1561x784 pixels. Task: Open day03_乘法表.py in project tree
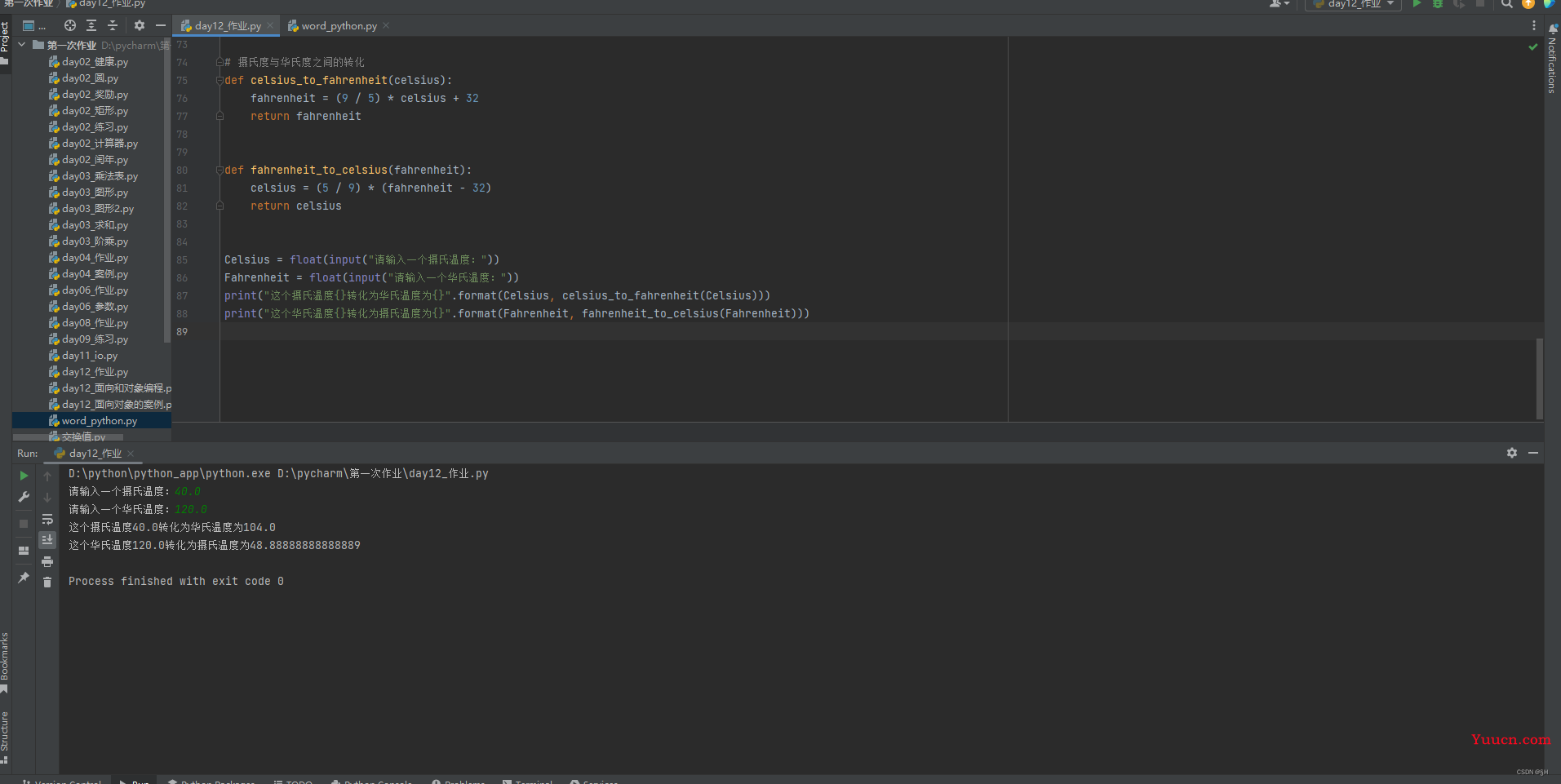93,176
